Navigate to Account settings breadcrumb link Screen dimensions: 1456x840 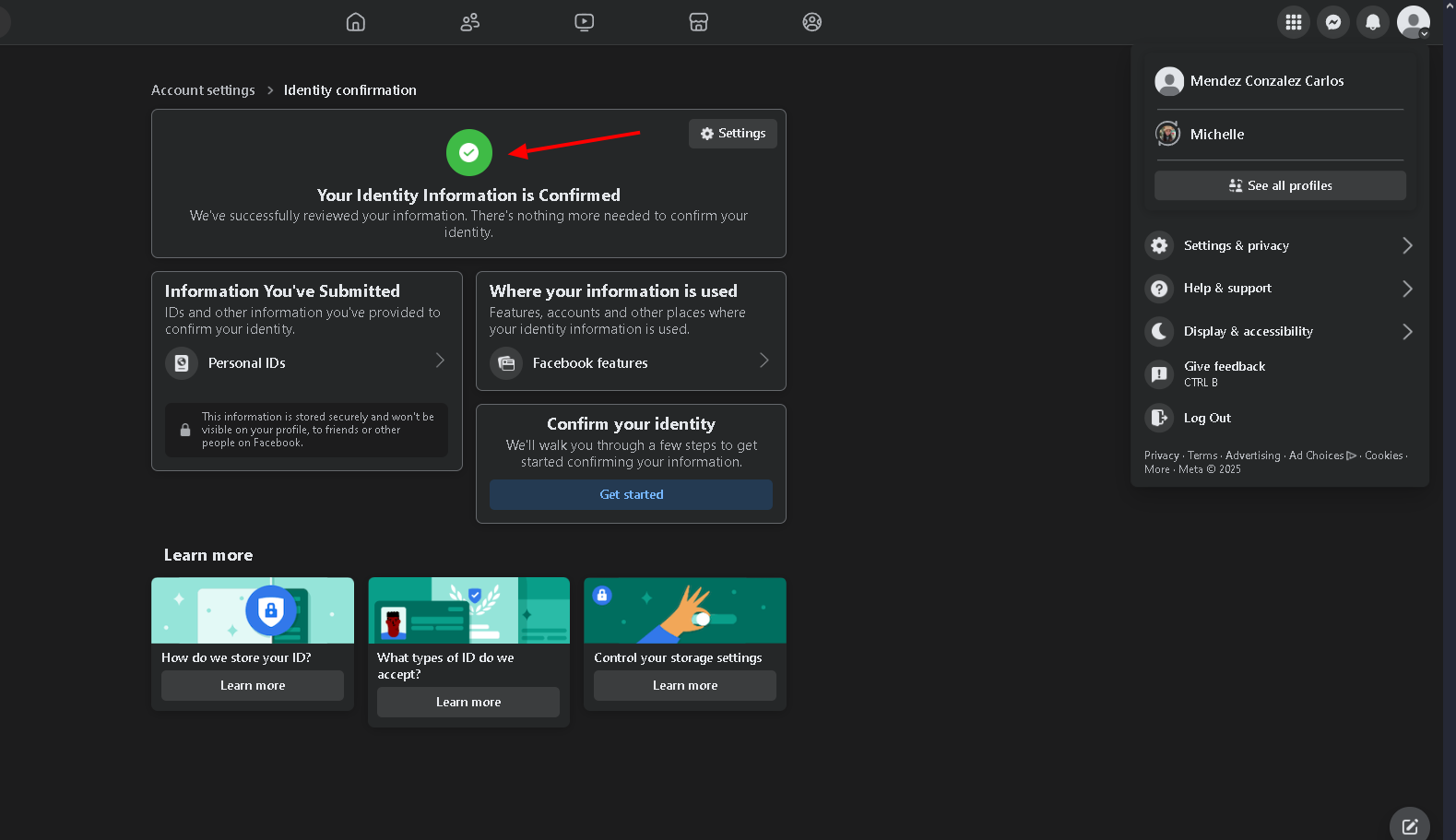[x=203, y=90]
